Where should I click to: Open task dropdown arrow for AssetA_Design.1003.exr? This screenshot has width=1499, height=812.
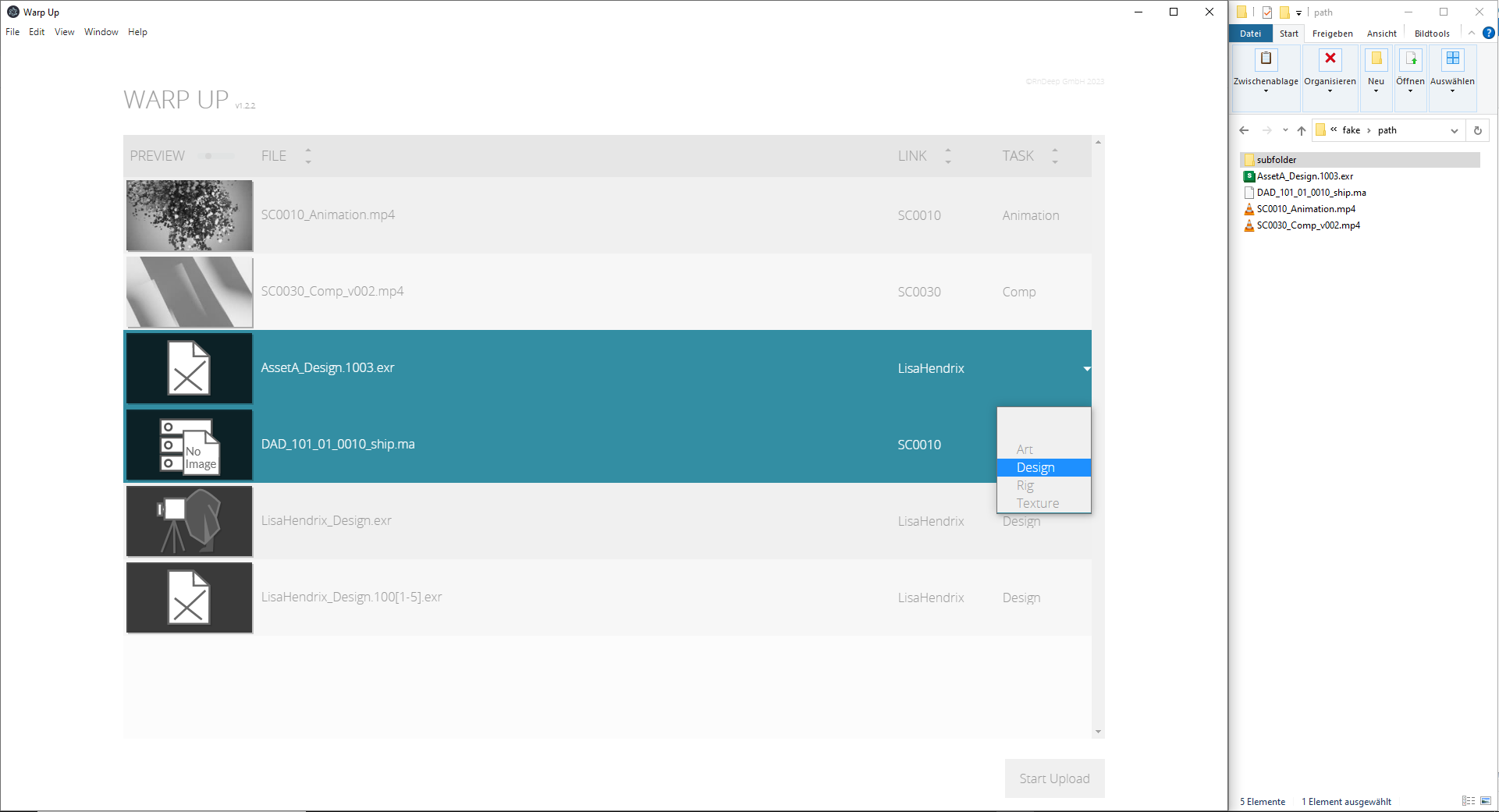click(1086, 368)
